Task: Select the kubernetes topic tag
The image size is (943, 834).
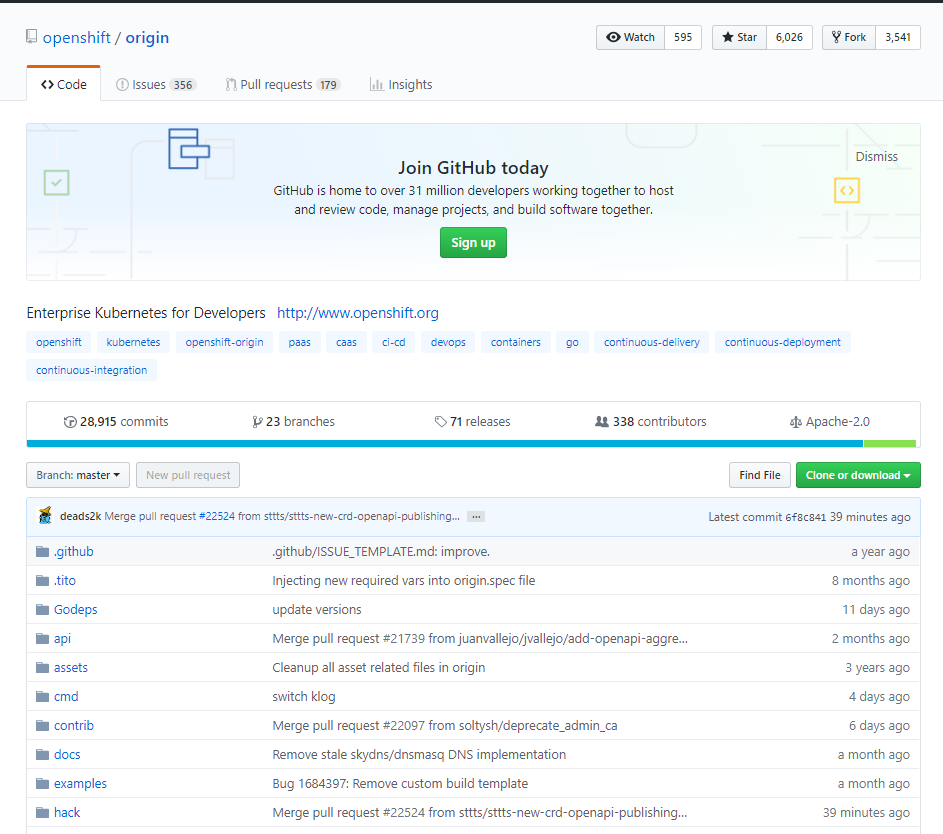Action: pos(133,342)
